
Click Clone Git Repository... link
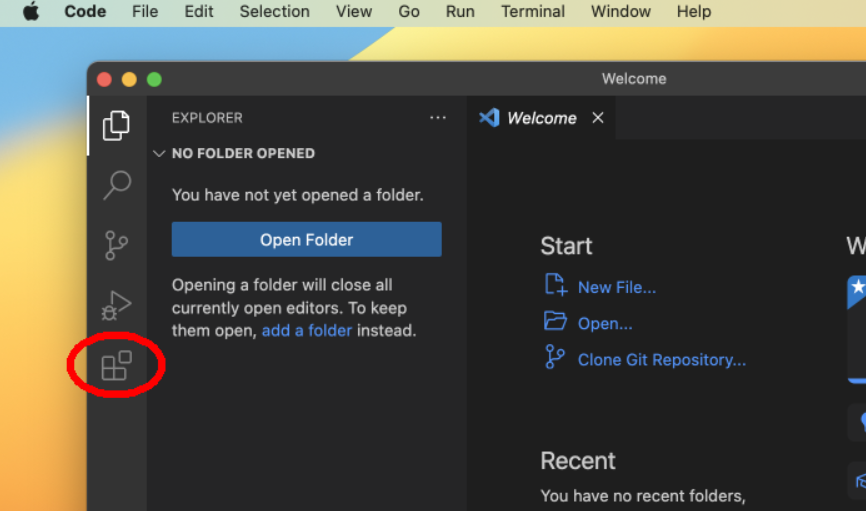coord(661,360)
